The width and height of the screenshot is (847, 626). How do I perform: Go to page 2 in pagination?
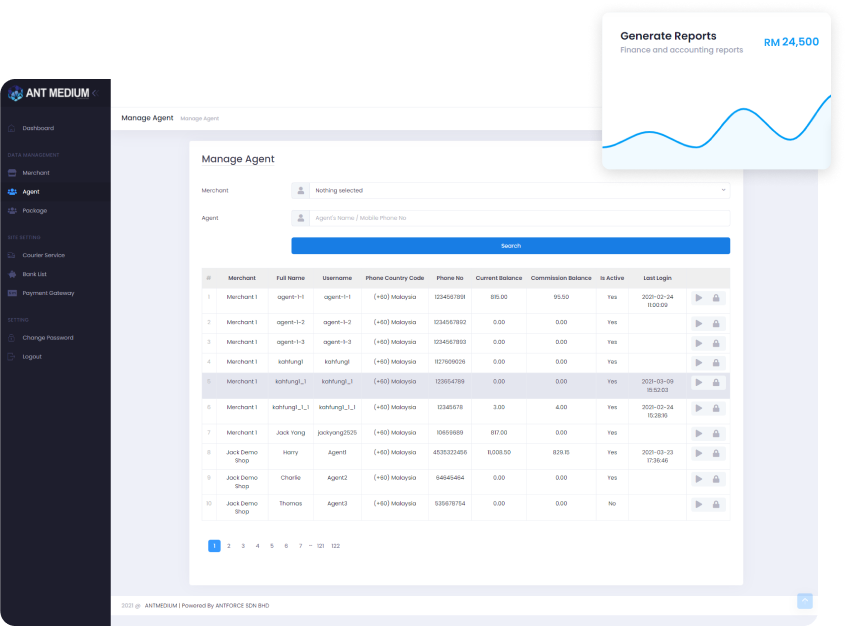[x=229, y=546]
